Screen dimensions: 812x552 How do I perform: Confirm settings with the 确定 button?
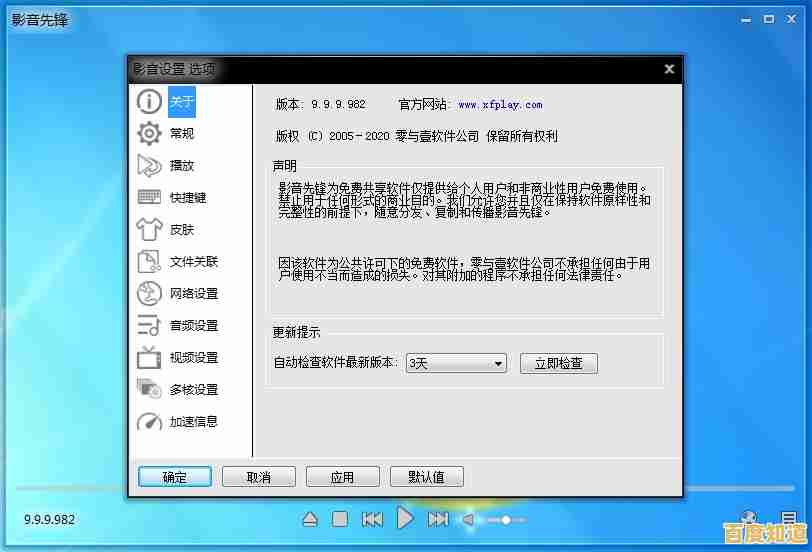click(175, 477)
